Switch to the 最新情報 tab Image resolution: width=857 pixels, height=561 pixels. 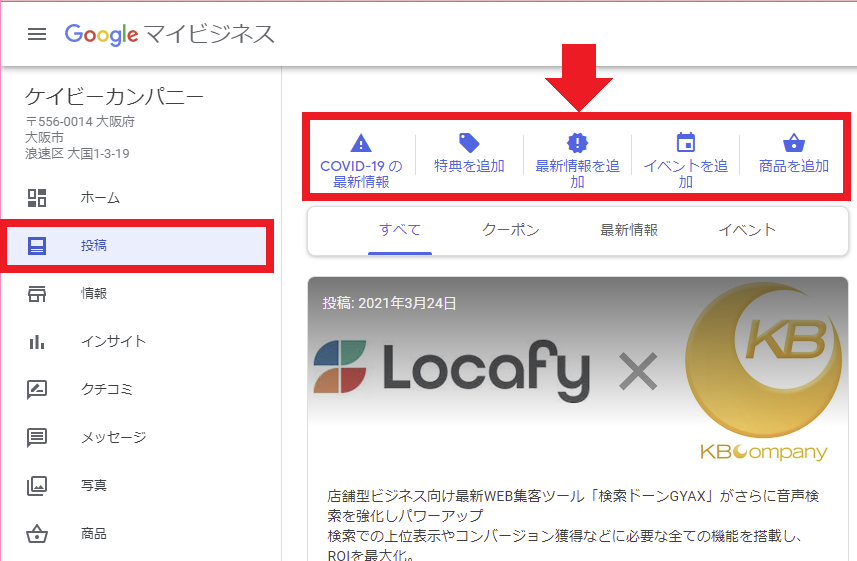pos(629,230)
